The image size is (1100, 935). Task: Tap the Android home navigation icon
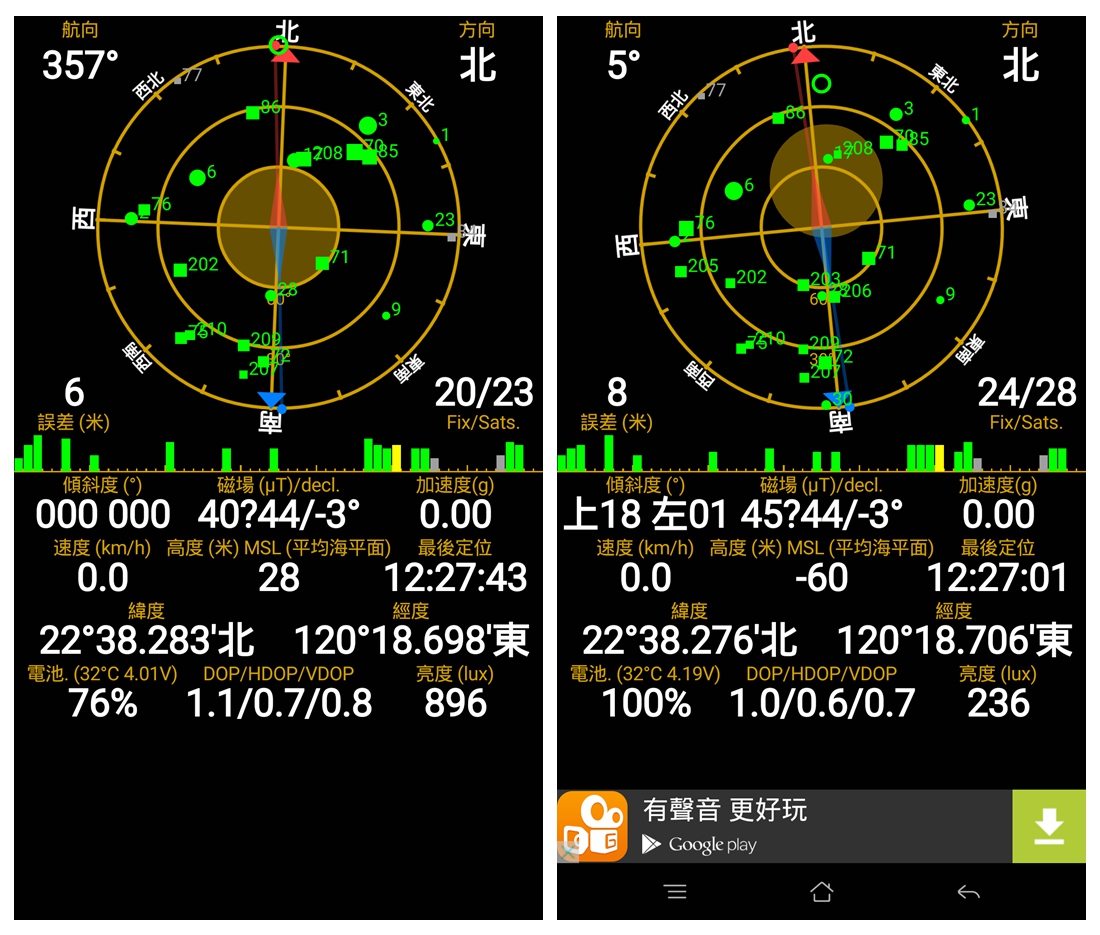pyautogui.click(x=821, y=892)
